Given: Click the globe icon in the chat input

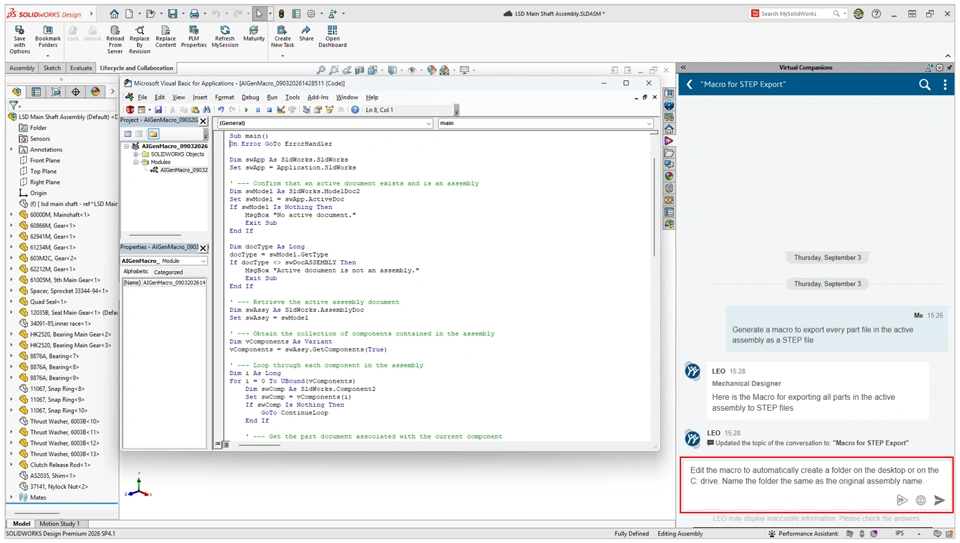Looking at the screenshot, I should tap(920, 501).
